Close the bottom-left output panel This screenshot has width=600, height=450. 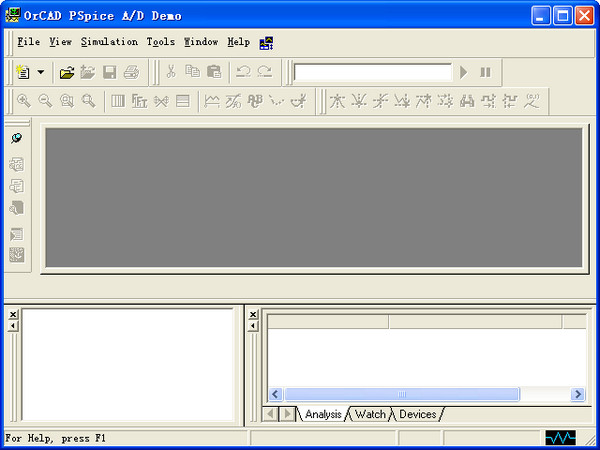(x=13, y=314)
